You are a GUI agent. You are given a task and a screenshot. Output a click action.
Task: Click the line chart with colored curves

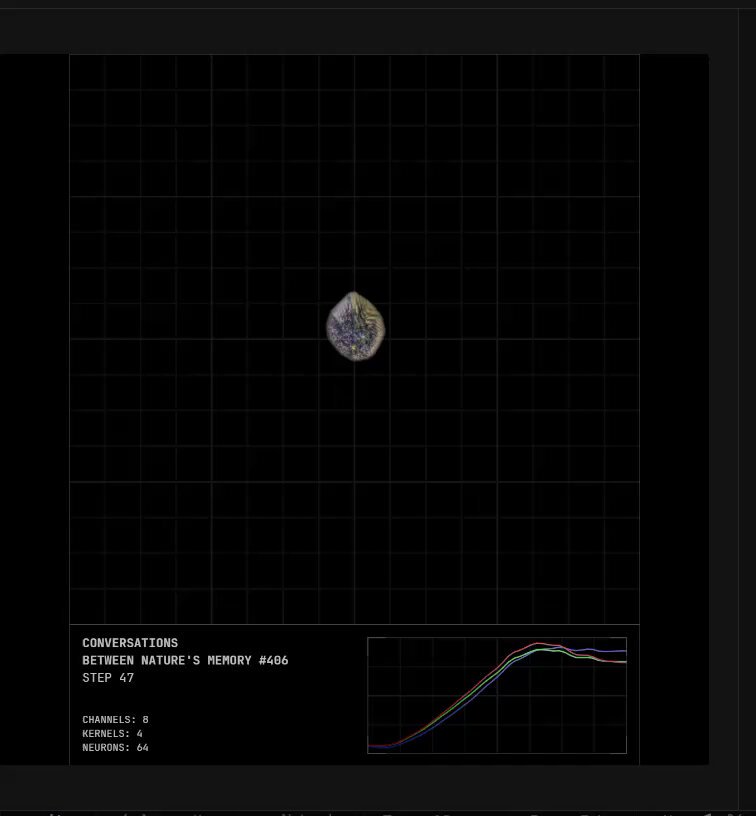(x=497, y=695)
